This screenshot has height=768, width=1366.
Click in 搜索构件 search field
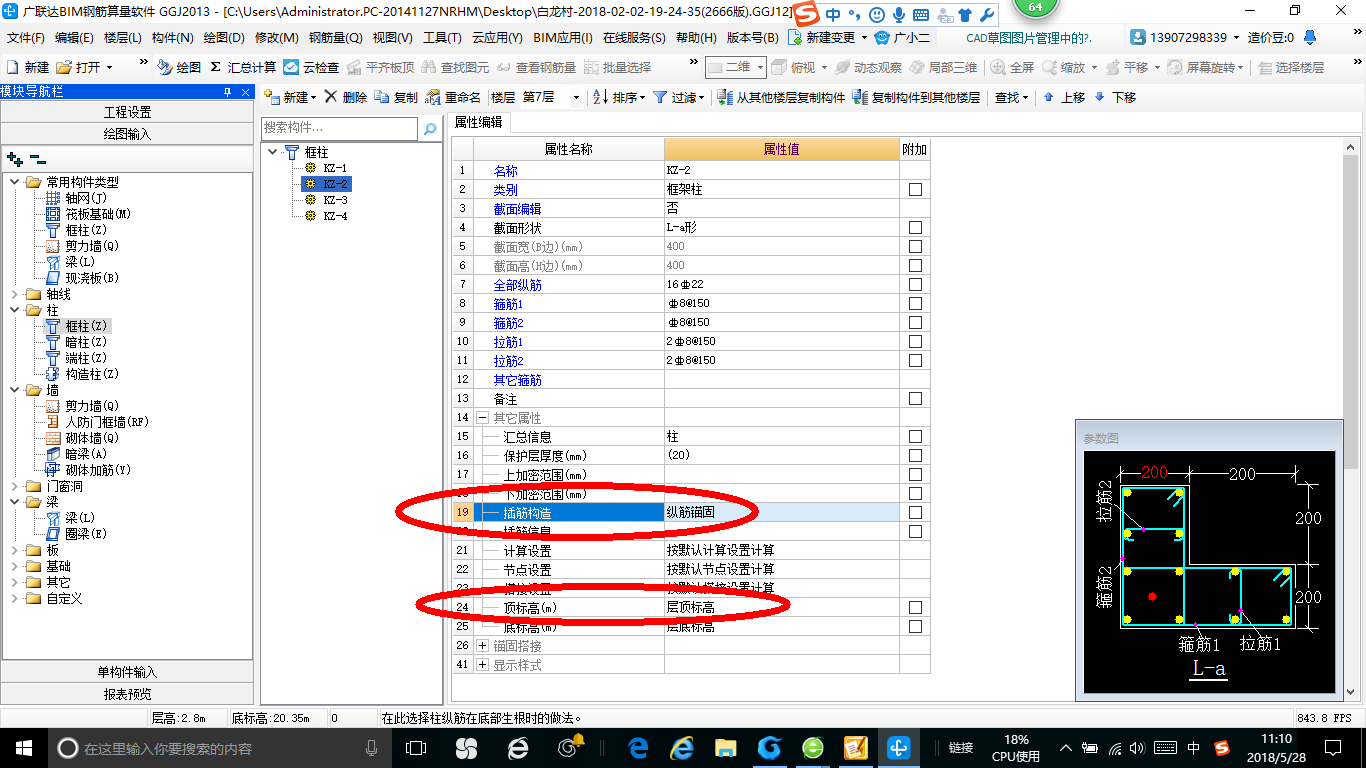tap(340, 128)
